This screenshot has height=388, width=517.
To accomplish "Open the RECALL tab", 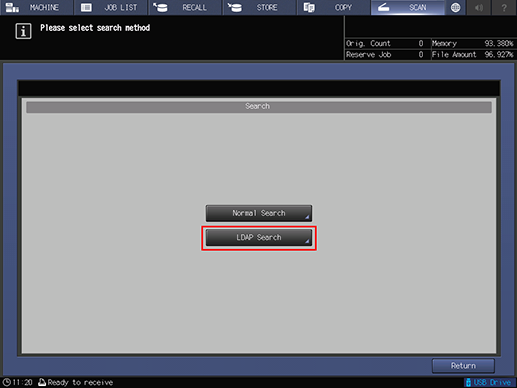I will 185,7.
